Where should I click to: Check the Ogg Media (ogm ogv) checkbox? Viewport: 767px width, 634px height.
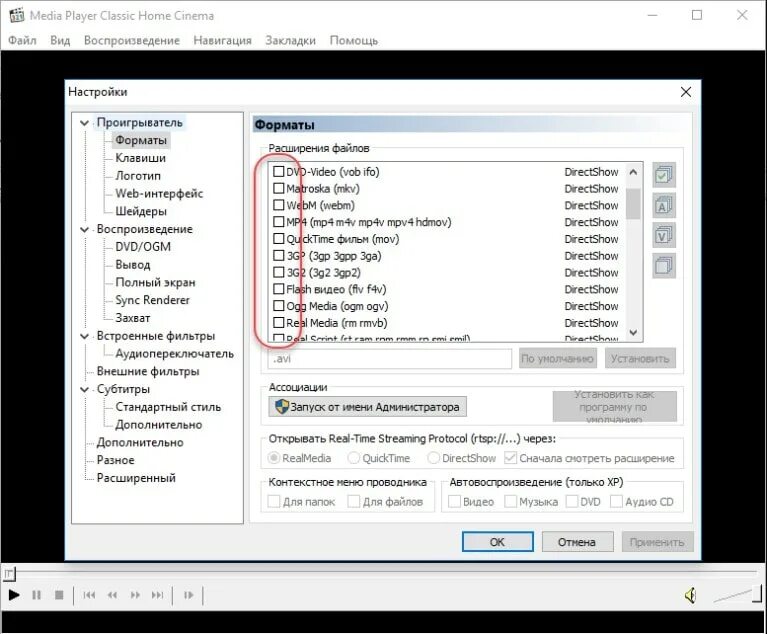pos(278,306)
